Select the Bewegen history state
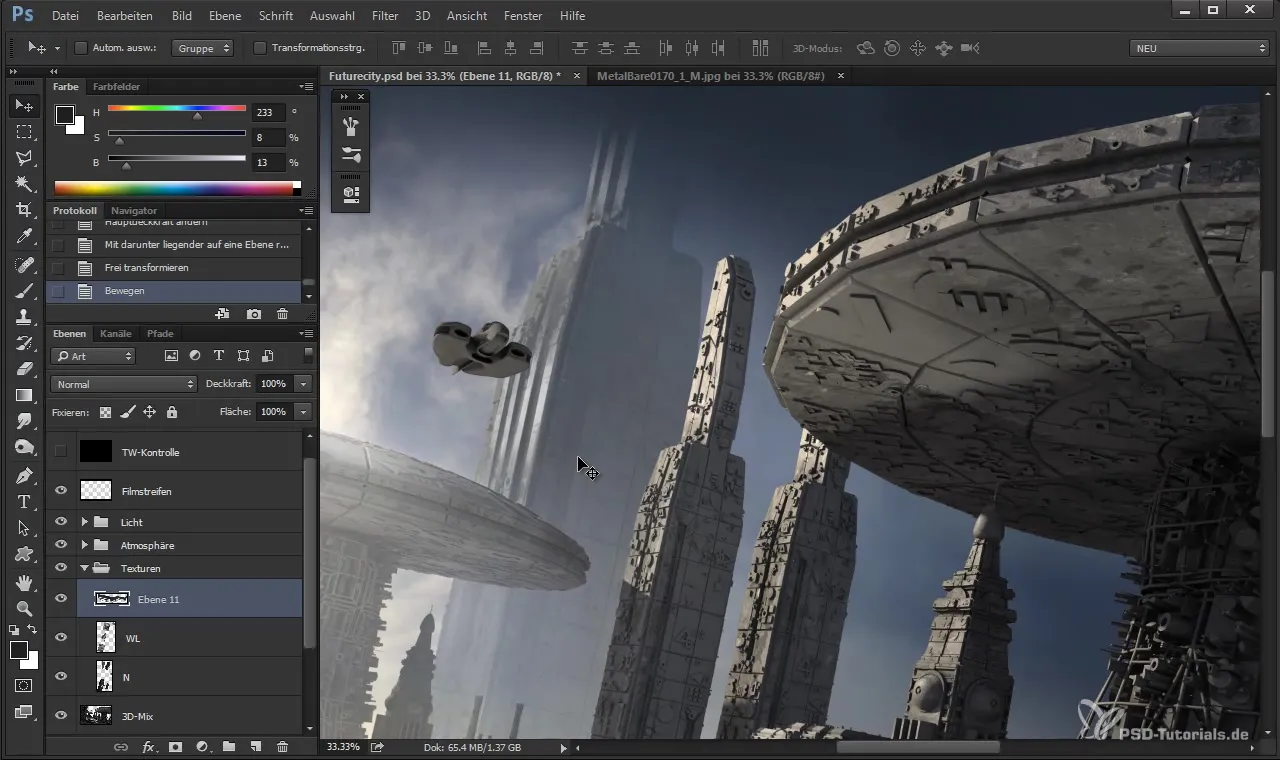This screenshot has height=760, width=1280. 175,291
